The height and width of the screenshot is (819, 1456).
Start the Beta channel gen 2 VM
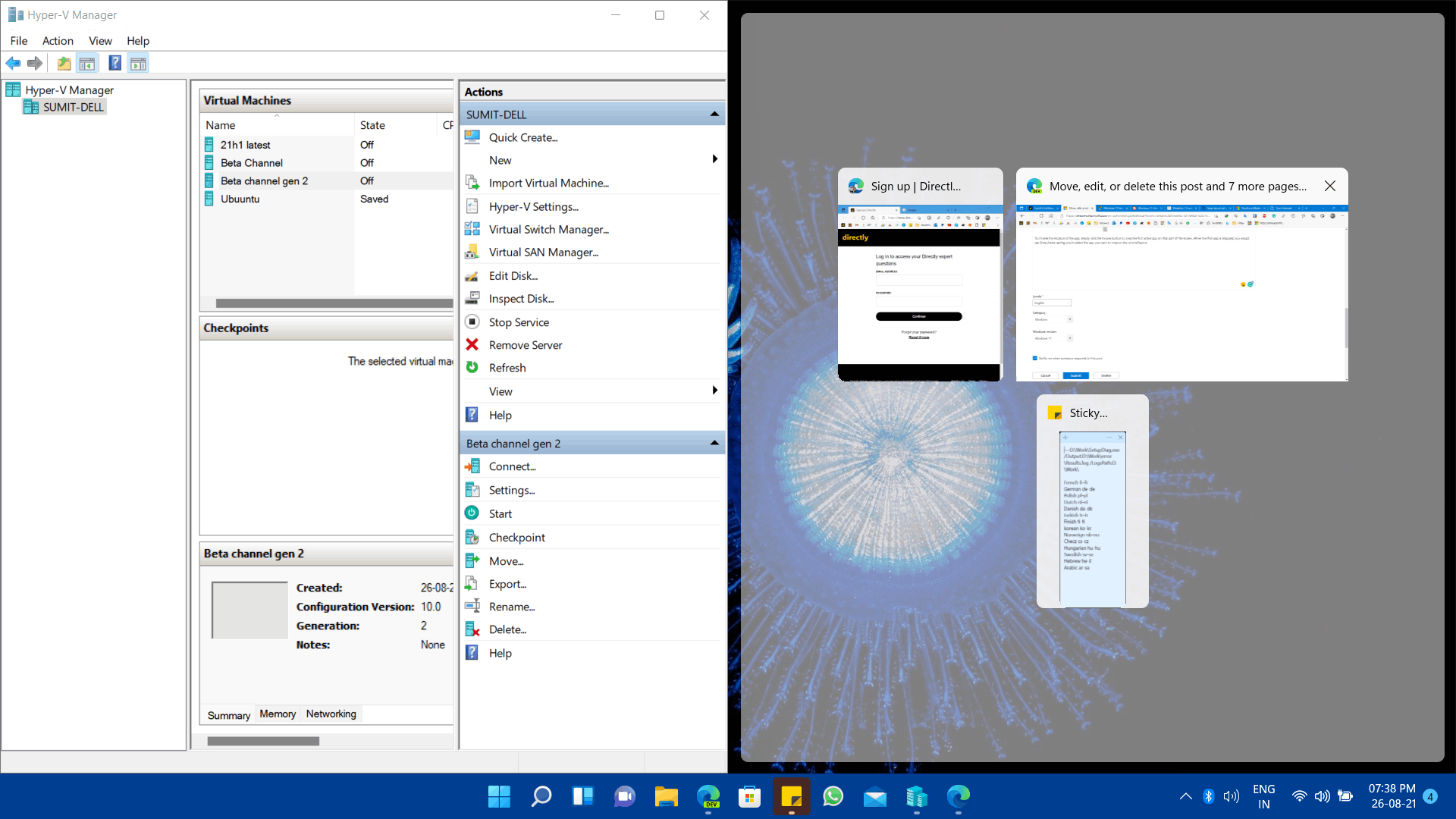500,513
